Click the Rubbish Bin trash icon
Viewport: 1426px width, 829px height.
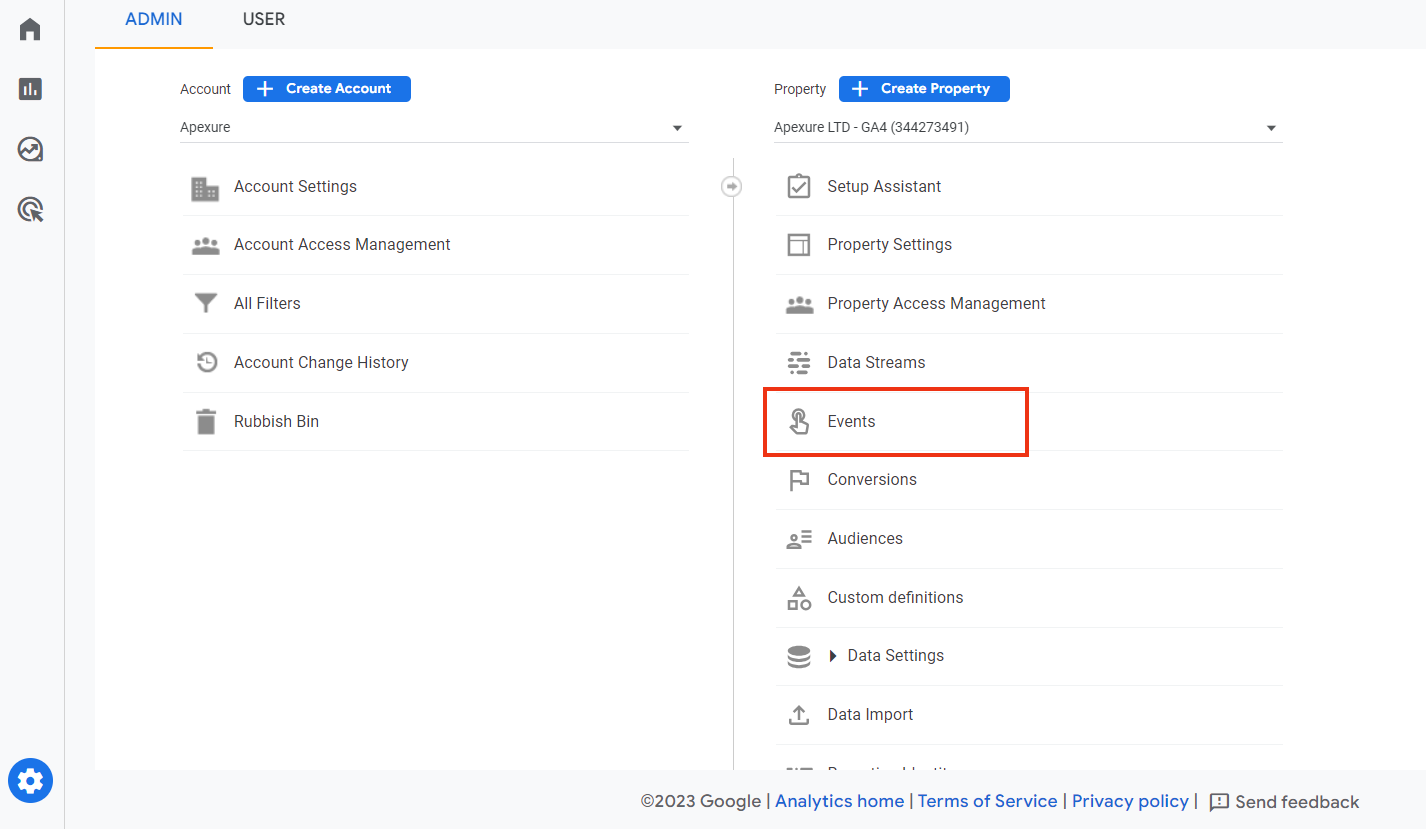point(206,421)
